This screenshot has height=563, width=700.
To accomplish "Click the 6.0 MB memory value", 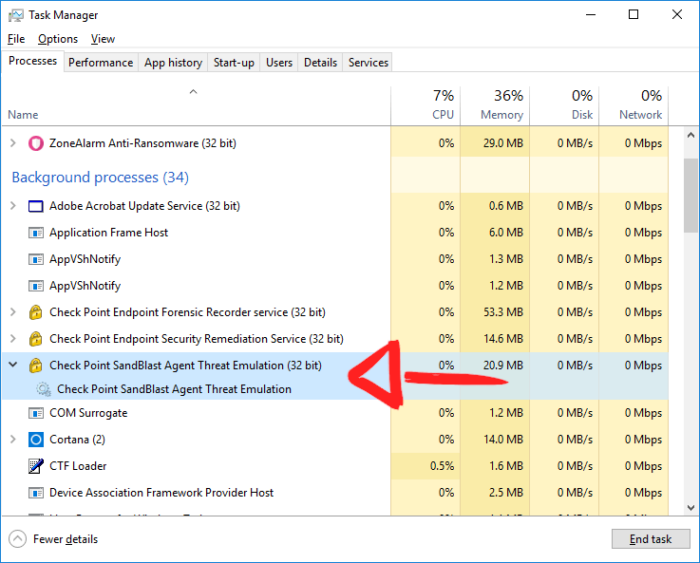I will (506, 233).
